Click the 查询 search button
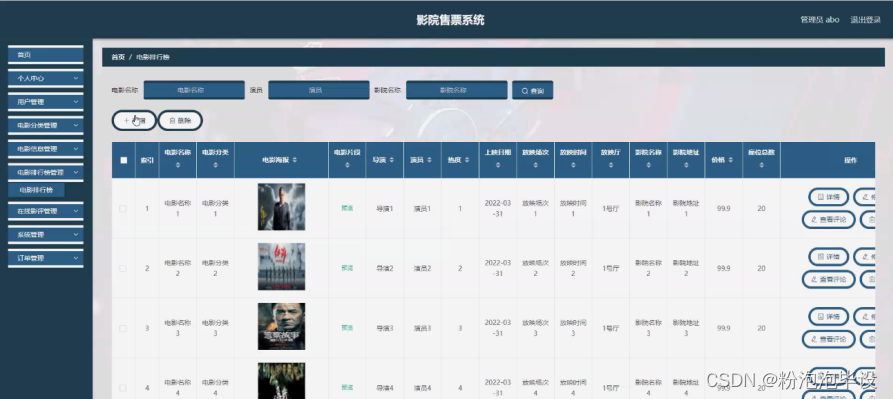Screen dimensions: 893x399 tap(532, 90)
